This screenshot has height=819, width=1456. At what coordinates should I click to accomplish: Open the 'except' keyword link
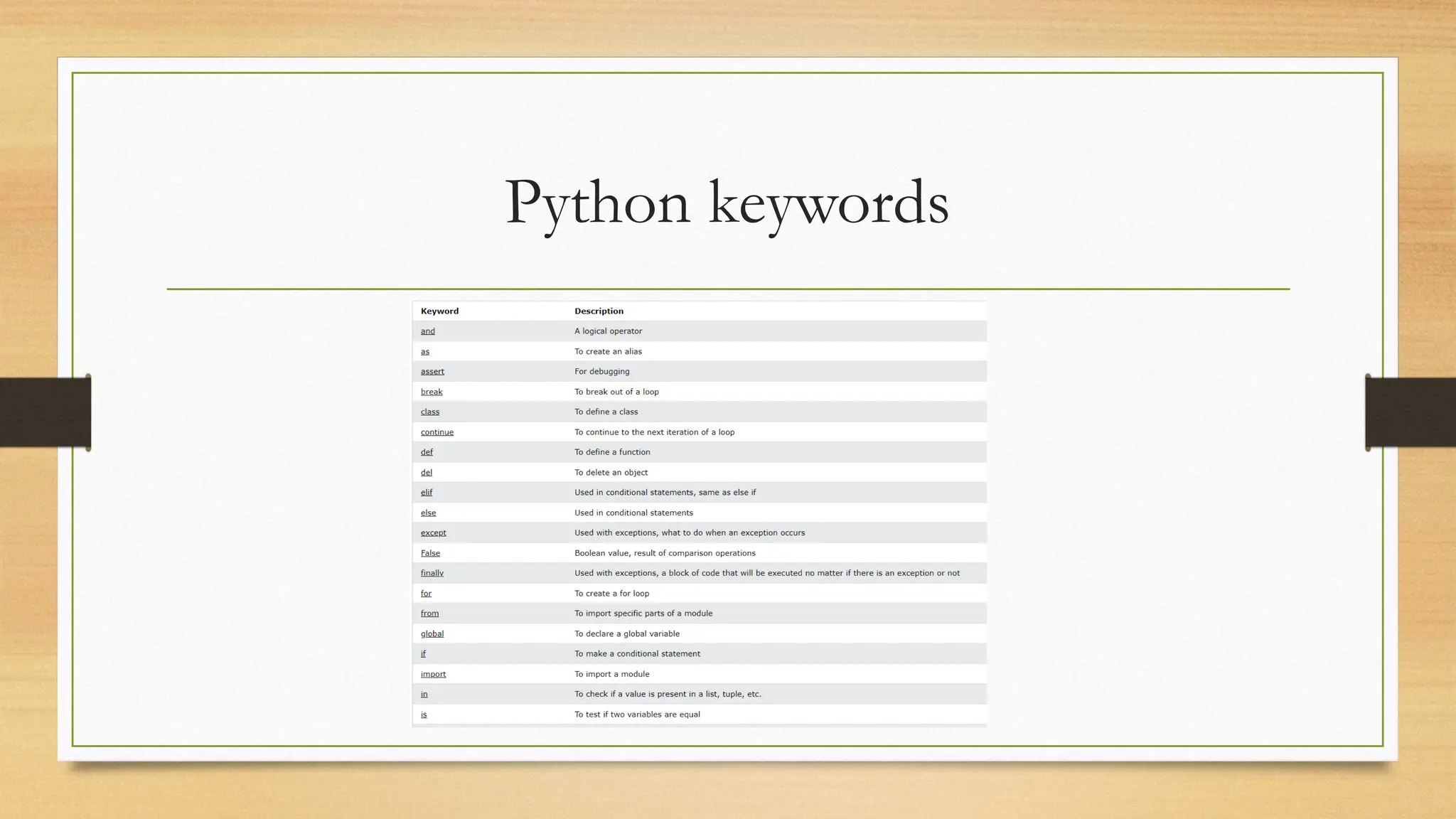click(x=433, y=532)
